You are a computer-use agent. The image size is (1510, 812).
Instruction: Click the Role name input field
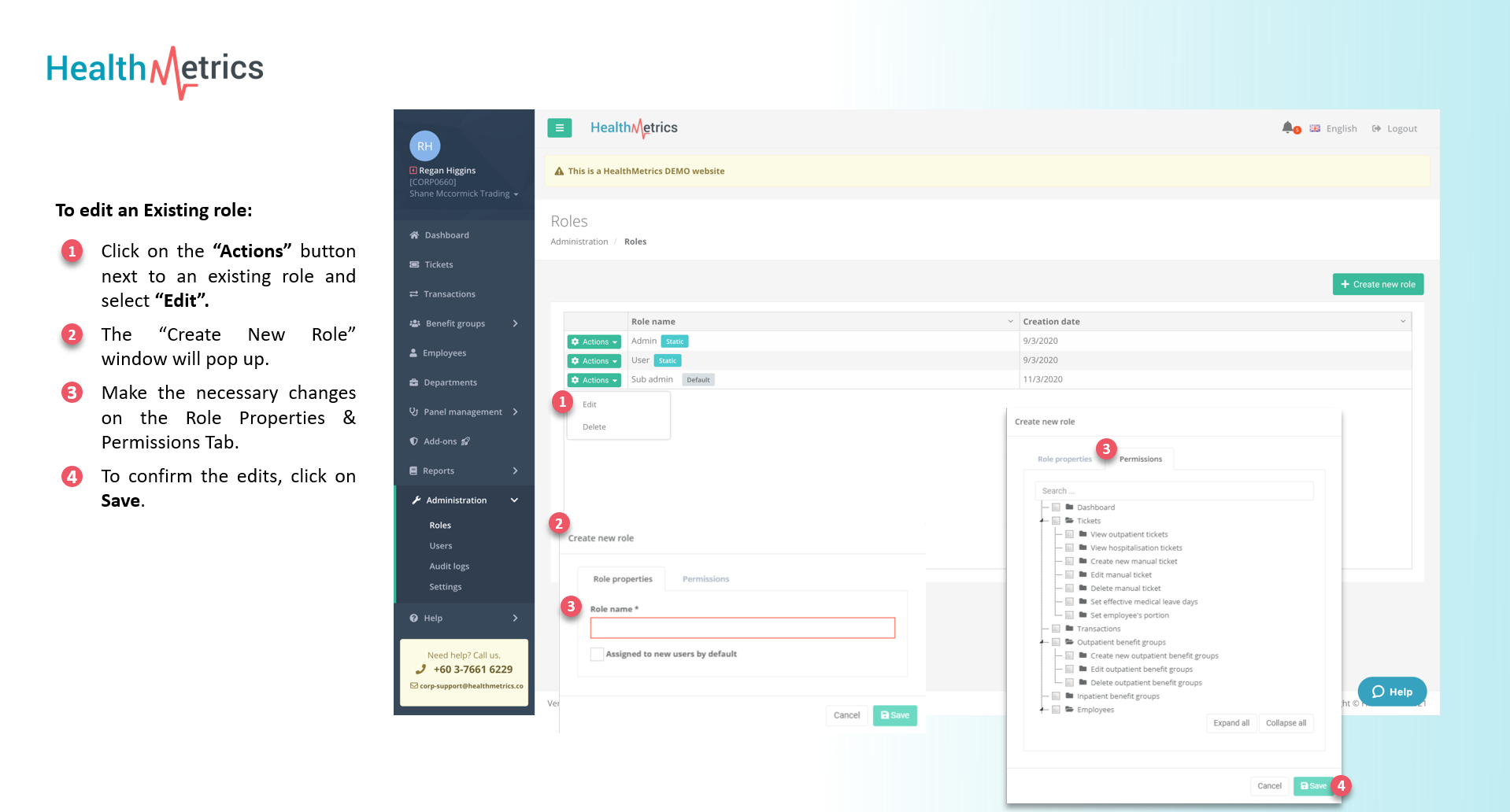coord(742,628)
